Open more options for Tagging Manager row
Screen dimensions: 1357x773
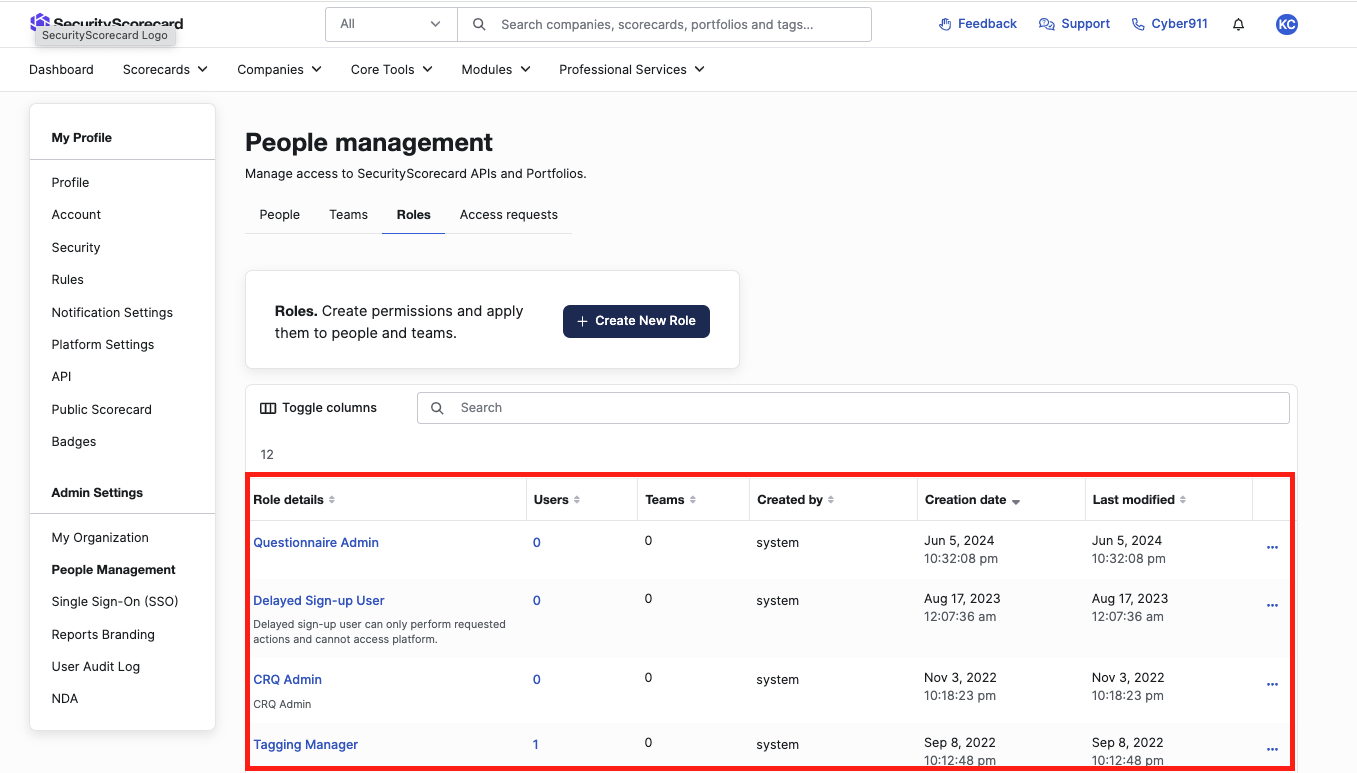click(x=1272, y=750)
